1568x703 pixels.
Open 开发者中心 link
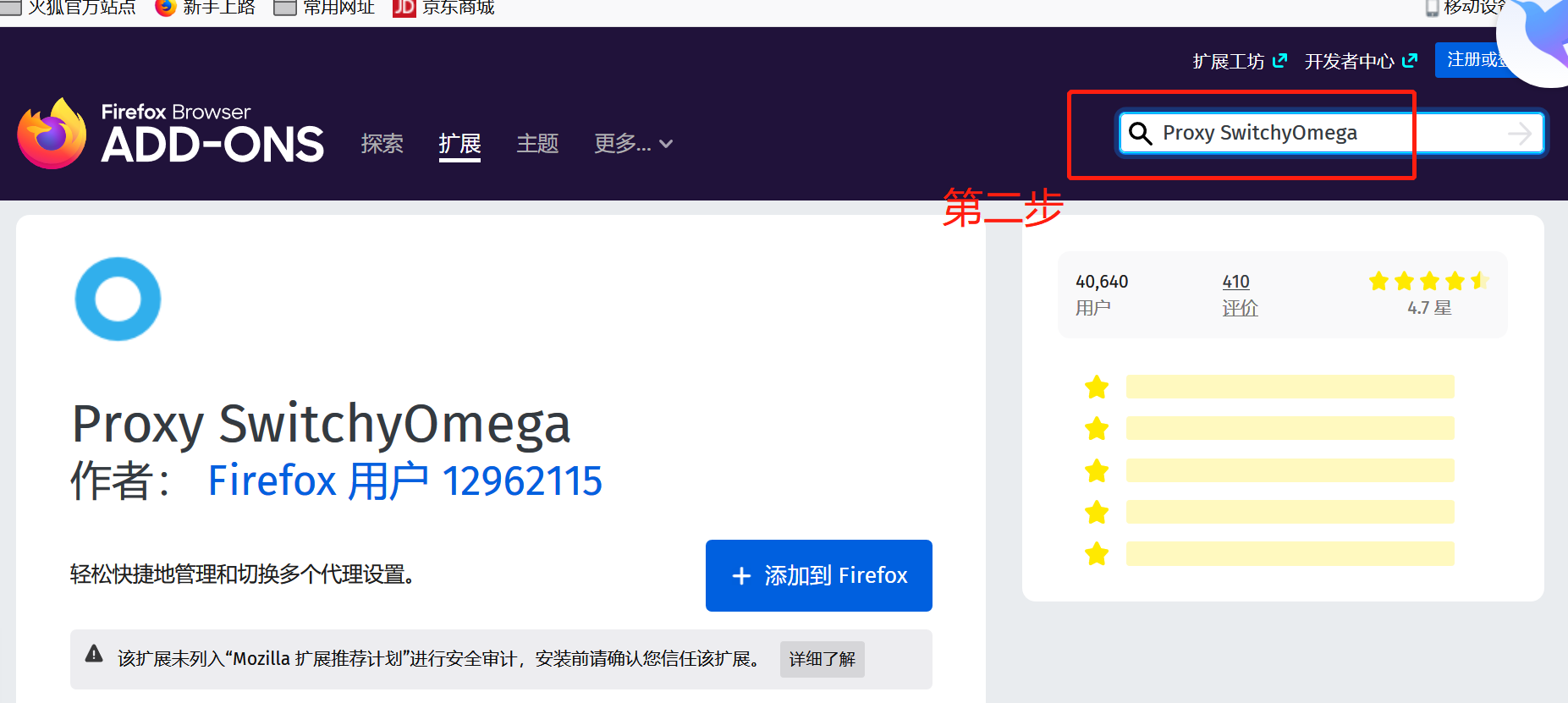pos(1361,61)
